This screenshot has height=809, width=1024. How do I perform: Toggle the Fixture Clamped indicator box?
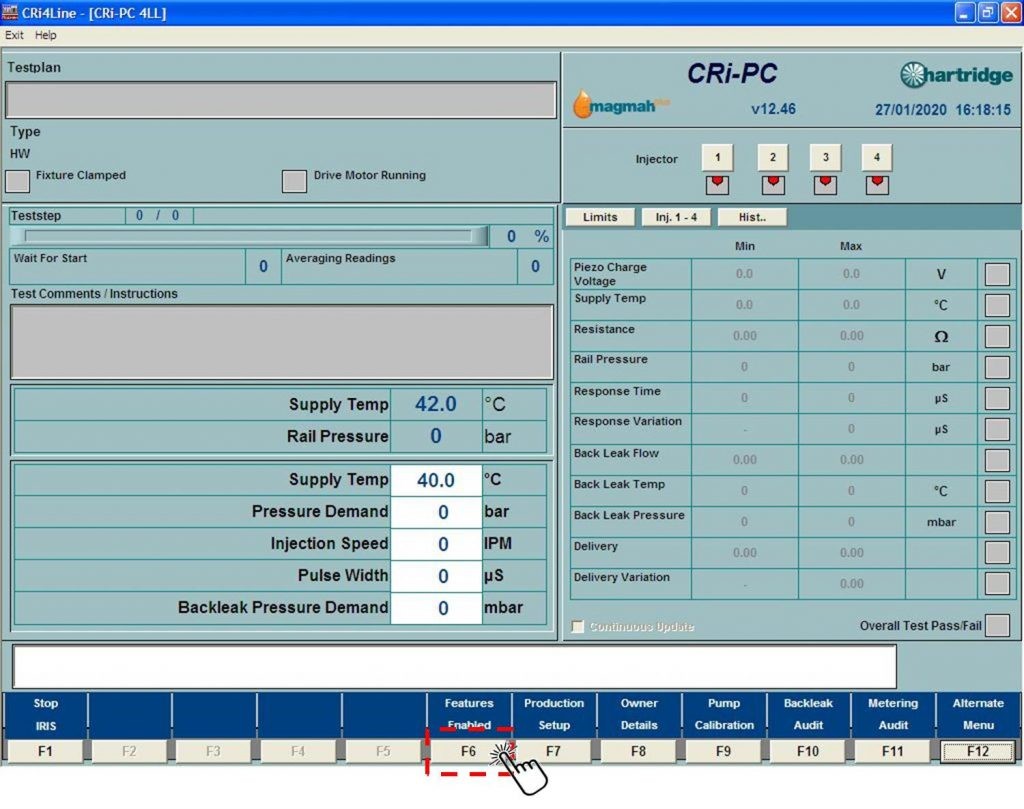tap(18, 181)
